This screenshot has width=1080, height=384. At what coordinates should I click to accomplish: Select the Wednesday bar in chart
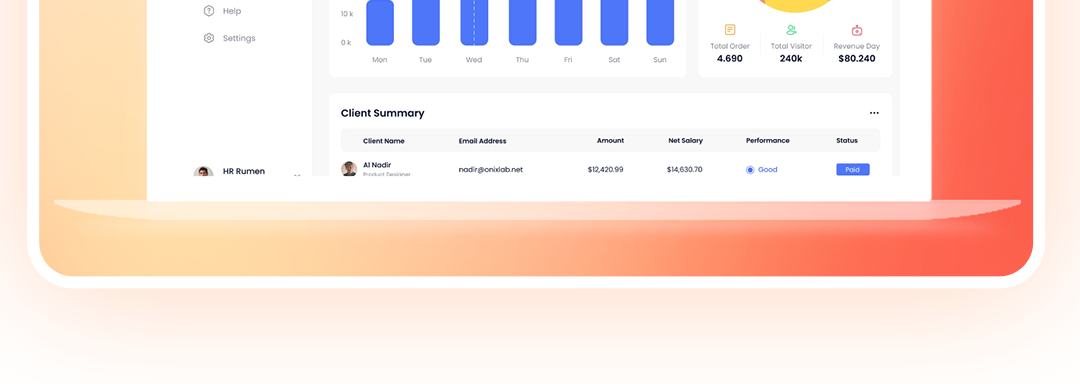point(474,23)
